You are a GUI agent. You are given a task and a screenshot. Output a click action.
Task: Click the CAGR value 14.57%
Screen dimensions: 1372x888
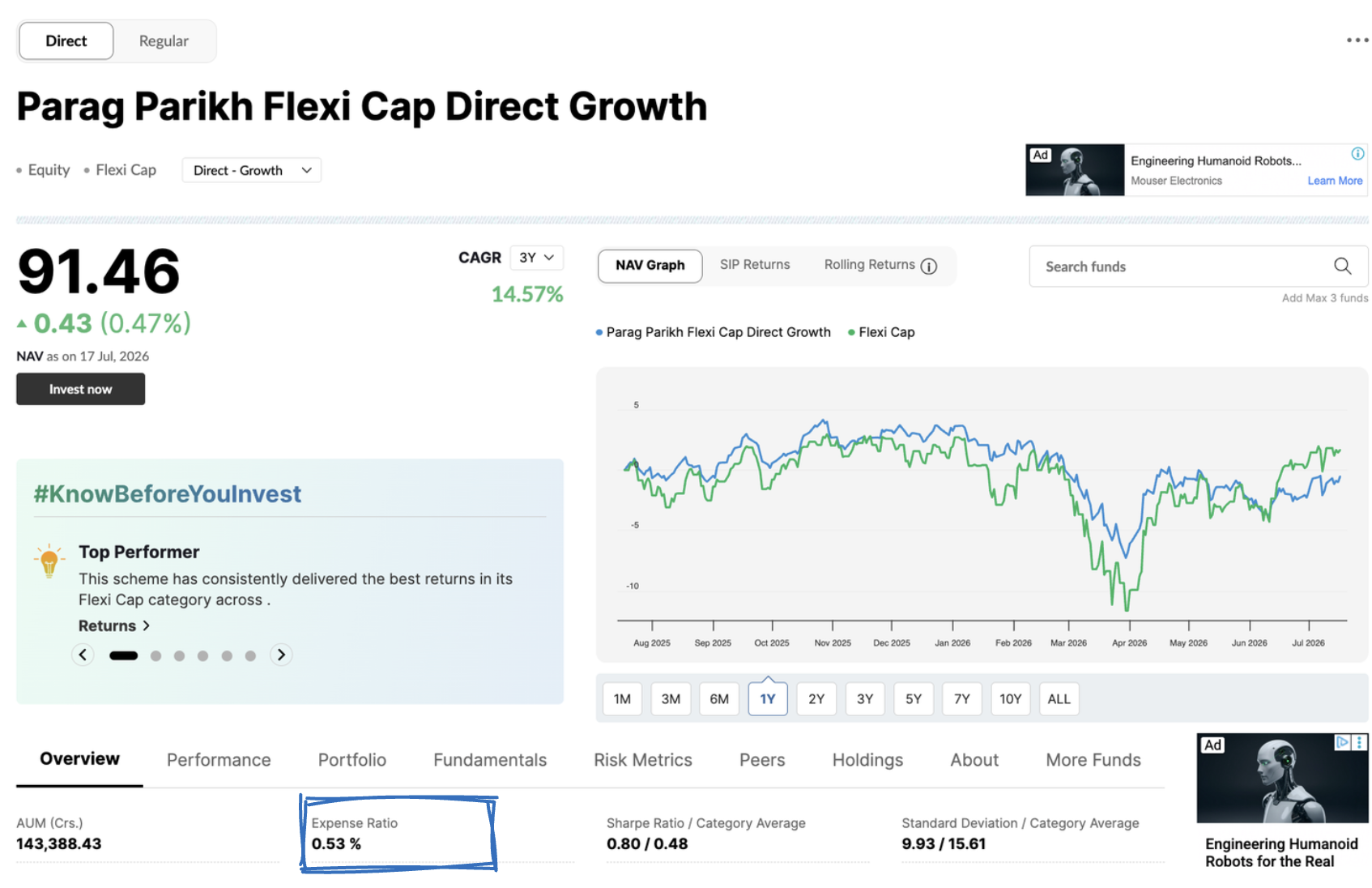(527, 294)
